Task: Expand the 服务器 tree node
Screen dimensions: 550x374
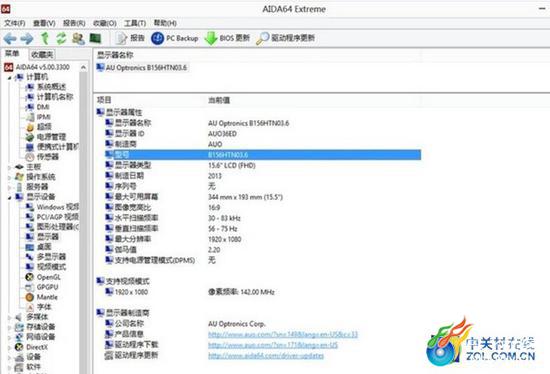Action: point(9,187)
